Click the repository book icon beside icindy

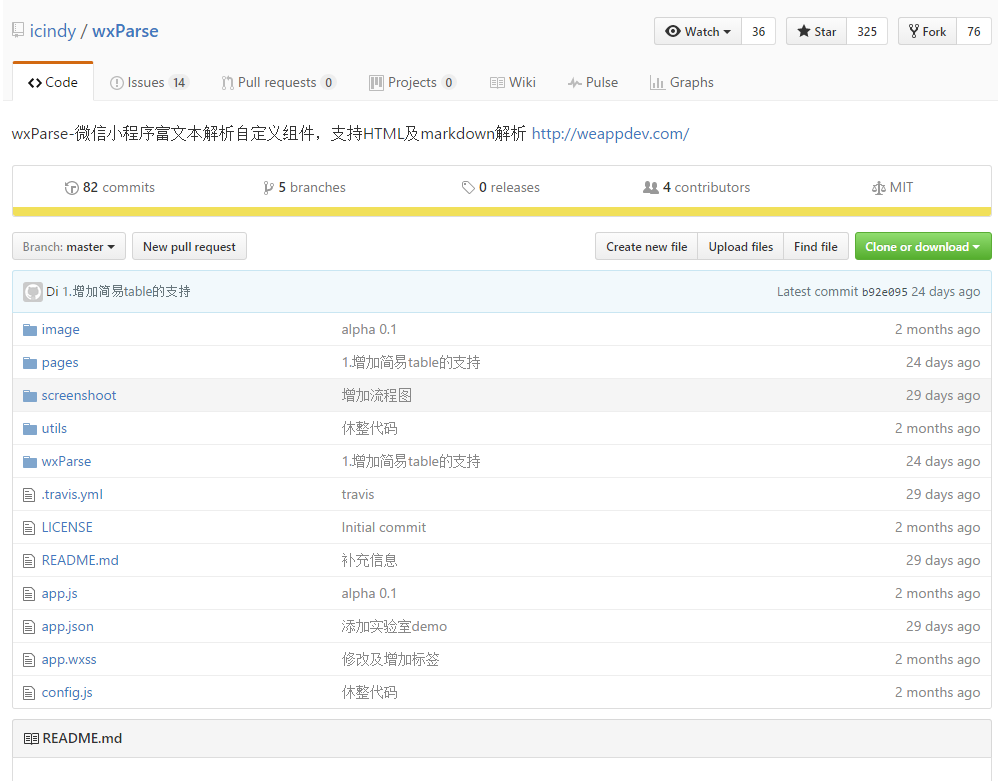[x=18, y=30]
